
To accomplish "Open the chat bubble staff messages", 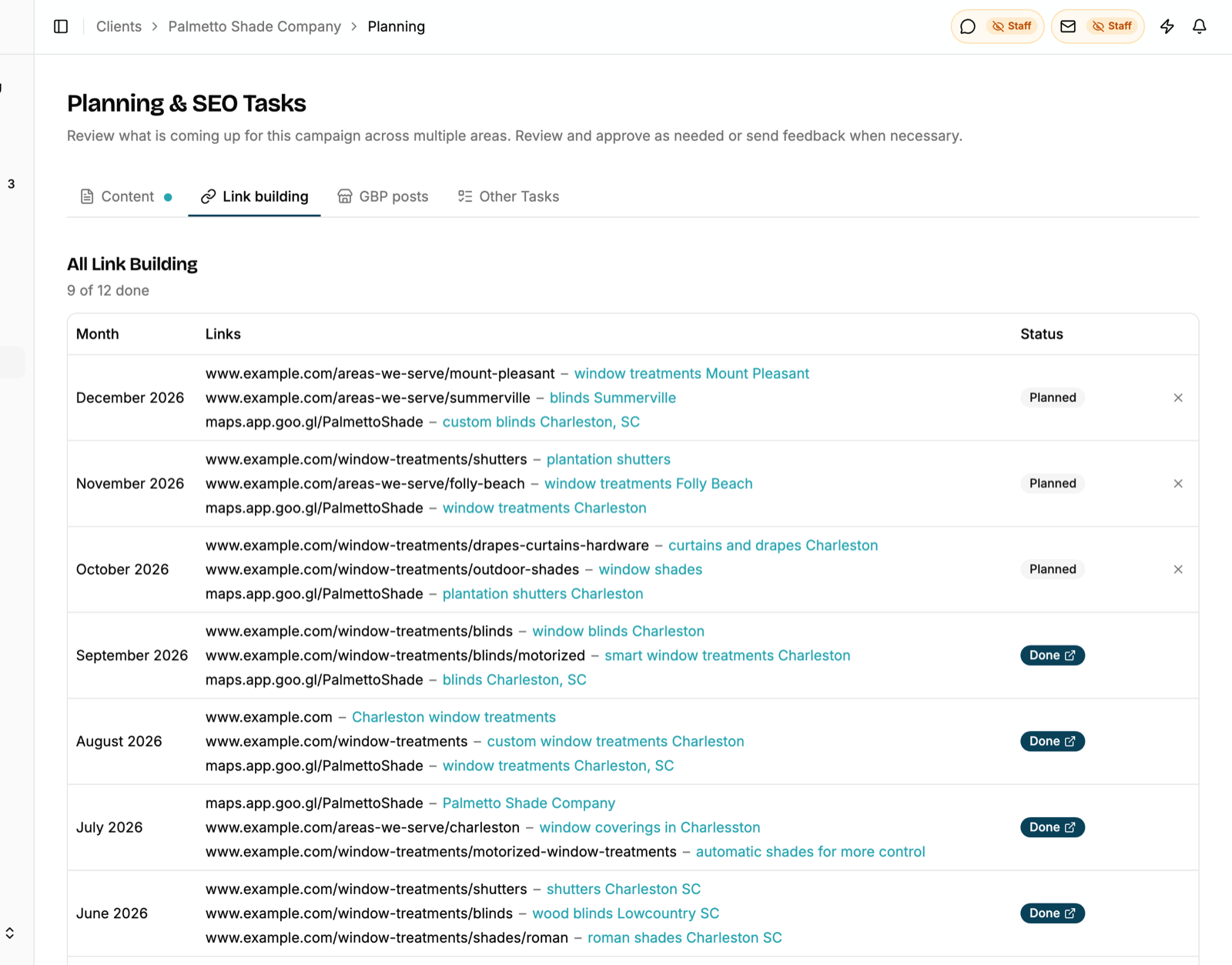I will point(997,27).
